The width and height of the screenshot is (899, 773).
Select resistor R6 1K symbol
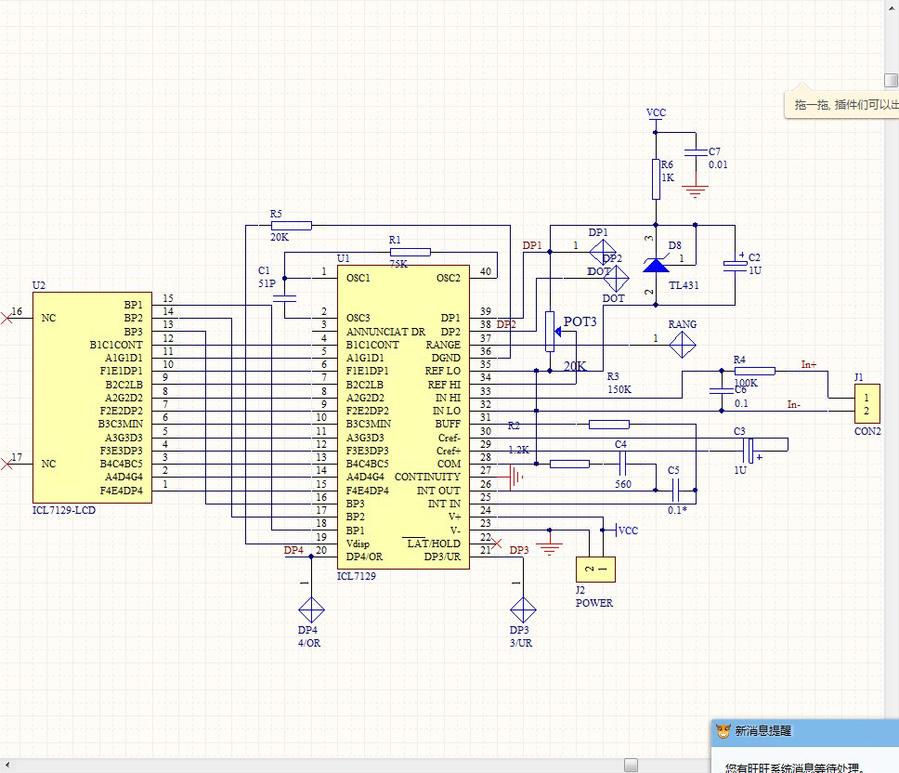pos(656,179)
